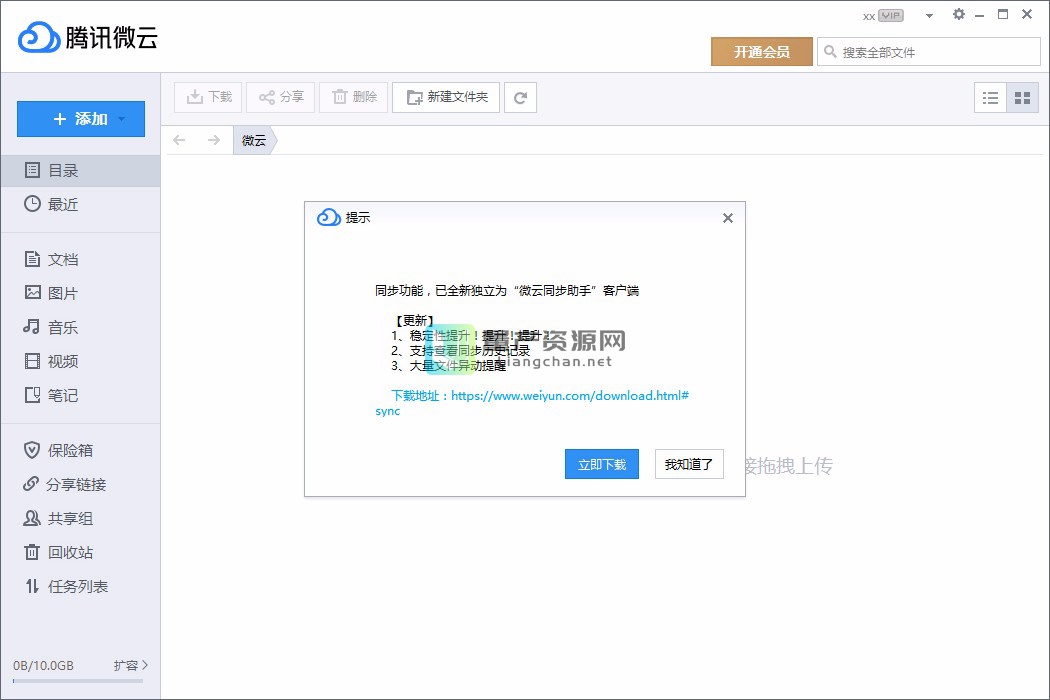Click 扩容 to expand storage
The height and width of the screenshot is (700, 1050).
131,665
